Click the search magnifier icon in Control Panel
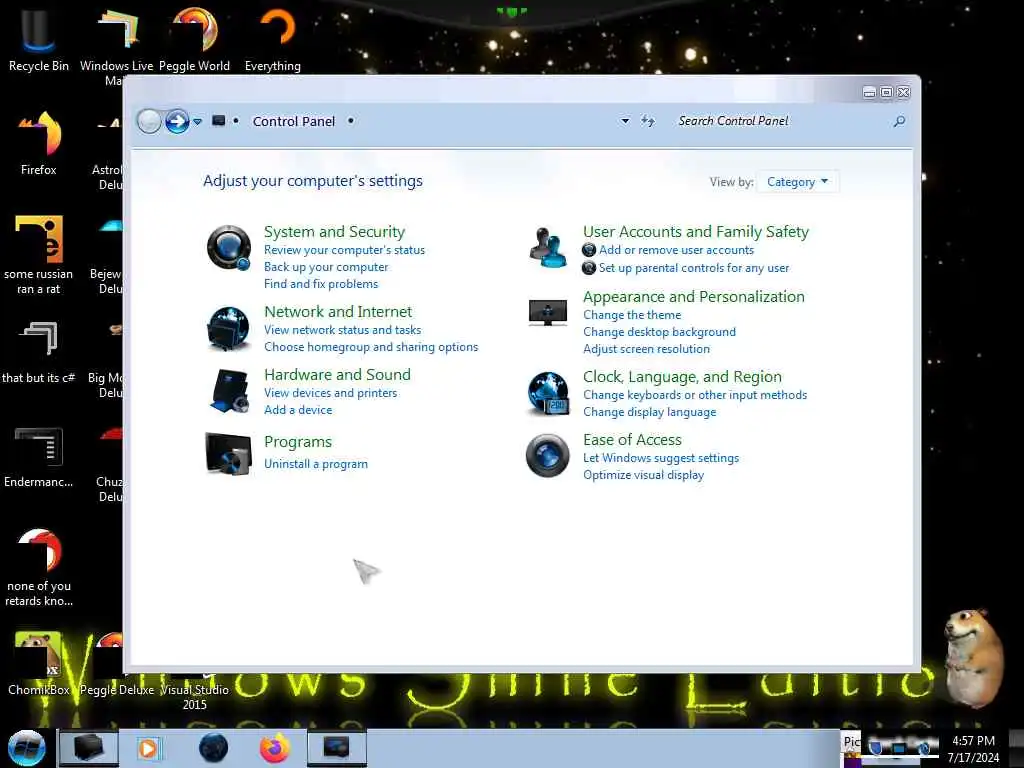Screen dimensions: 1024x768 [x=899, y=121]
